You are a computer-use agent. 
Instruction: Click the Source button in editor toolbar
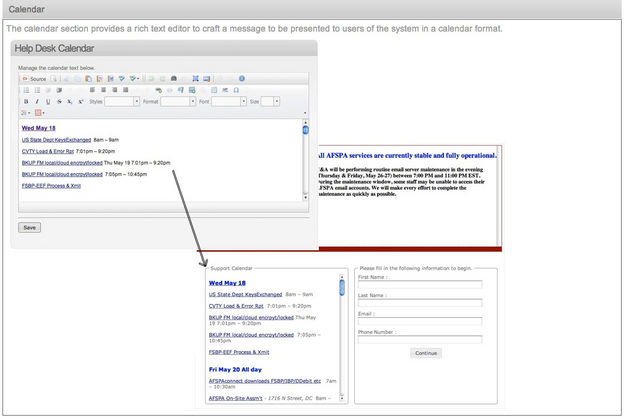click(x=35, y=78)
